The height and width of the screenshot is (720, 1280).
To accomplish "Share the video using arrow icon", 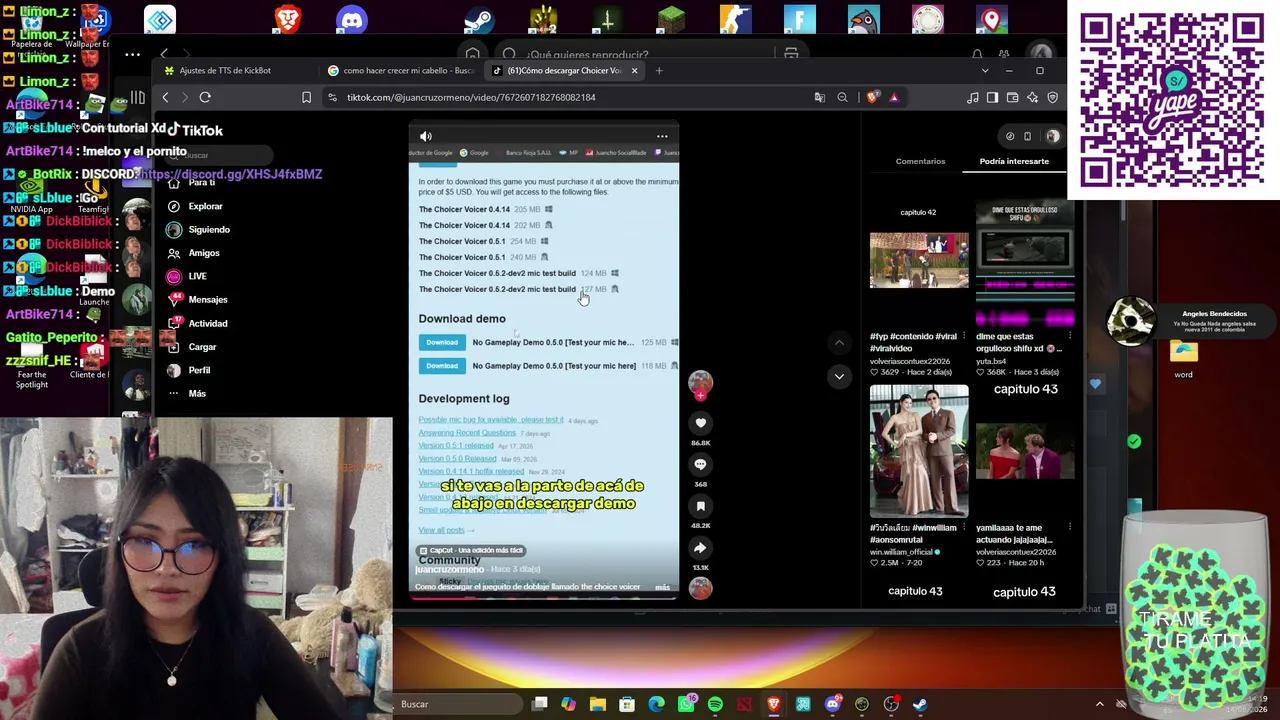I will pyautogui.click(x=700, y=549).
